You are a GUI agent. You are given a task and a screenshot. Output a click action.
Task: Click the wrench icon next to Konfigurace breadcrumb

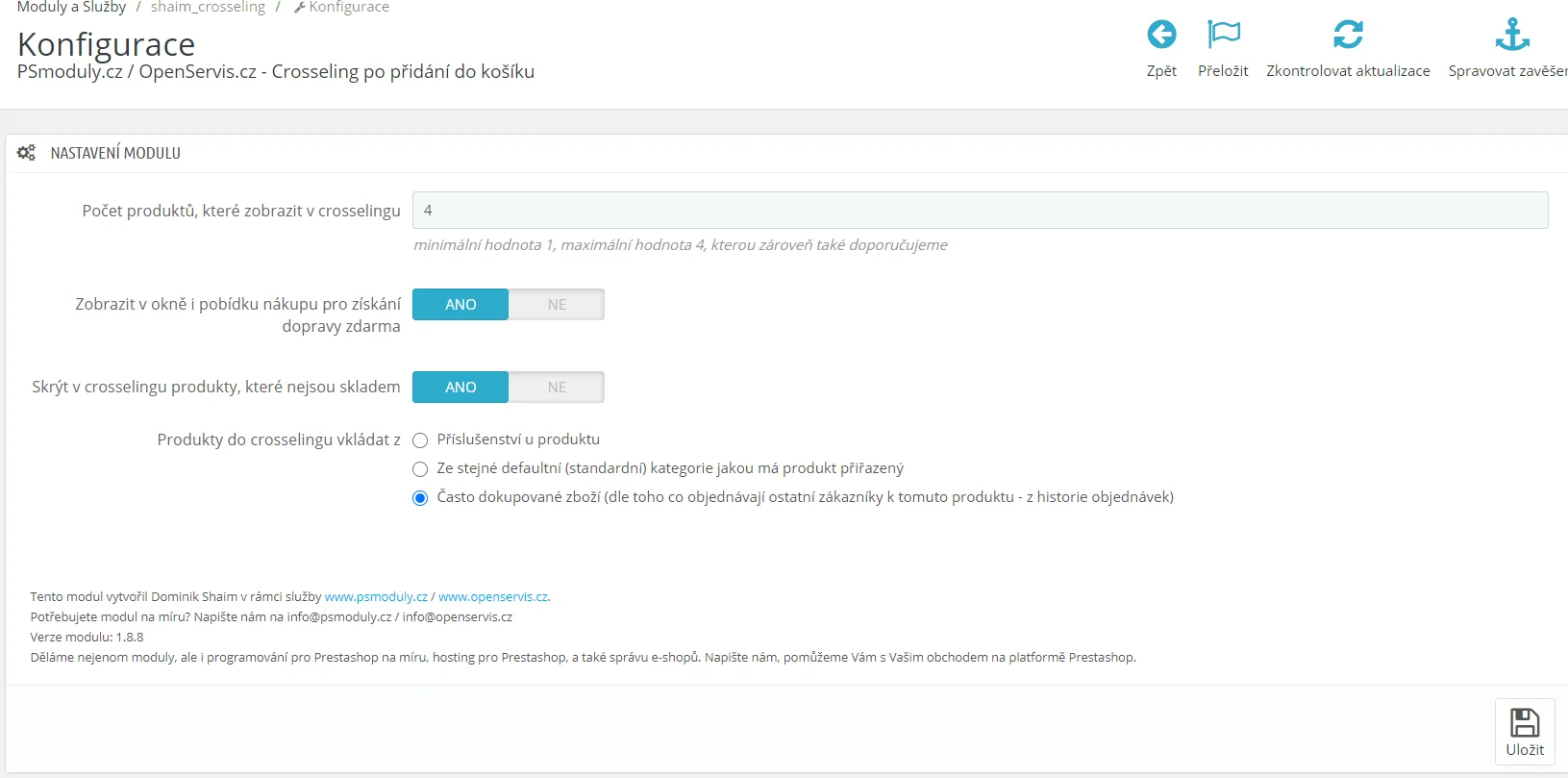pyautogui.click(x=299, y=8)
